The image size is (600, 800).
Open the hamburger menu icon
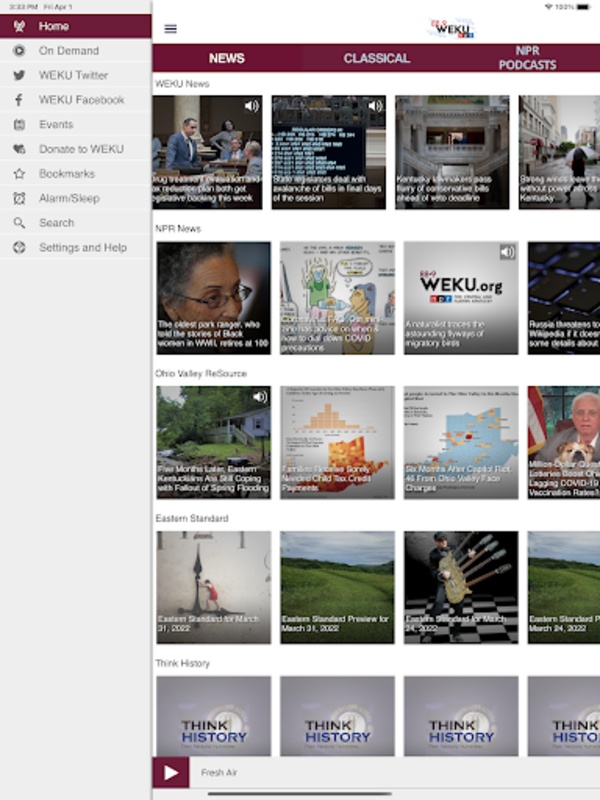(170, 29)
